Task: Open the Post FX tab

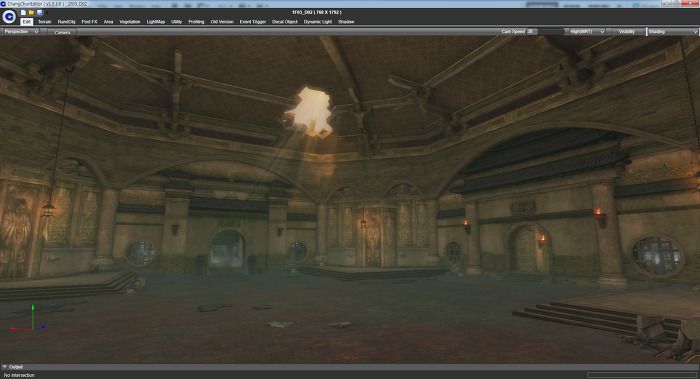Action: 89,21
